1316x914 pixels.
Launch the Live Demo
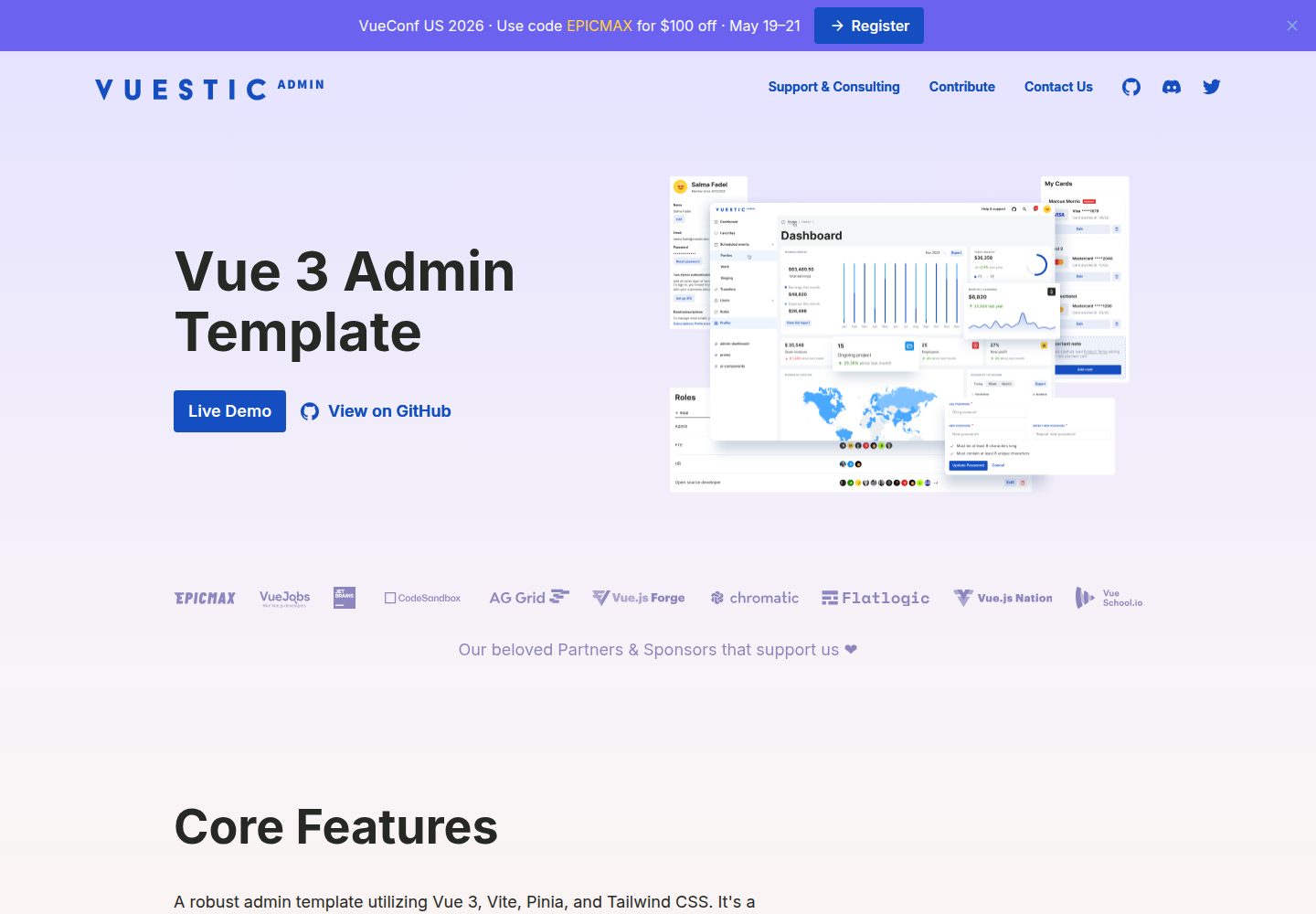click(229, 411)
